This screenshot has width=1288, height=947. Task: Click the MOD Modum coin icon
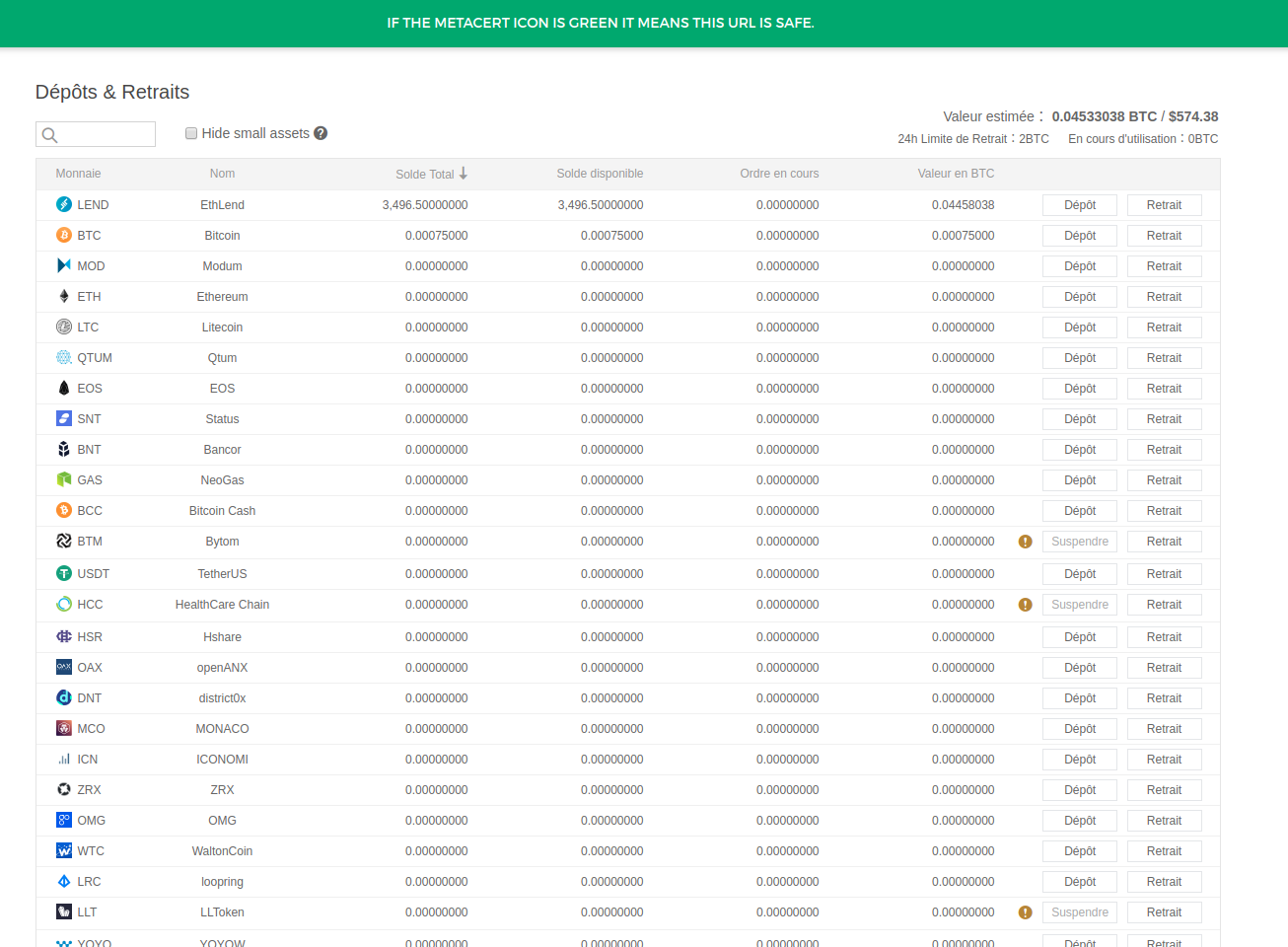(x=64, y=265)
